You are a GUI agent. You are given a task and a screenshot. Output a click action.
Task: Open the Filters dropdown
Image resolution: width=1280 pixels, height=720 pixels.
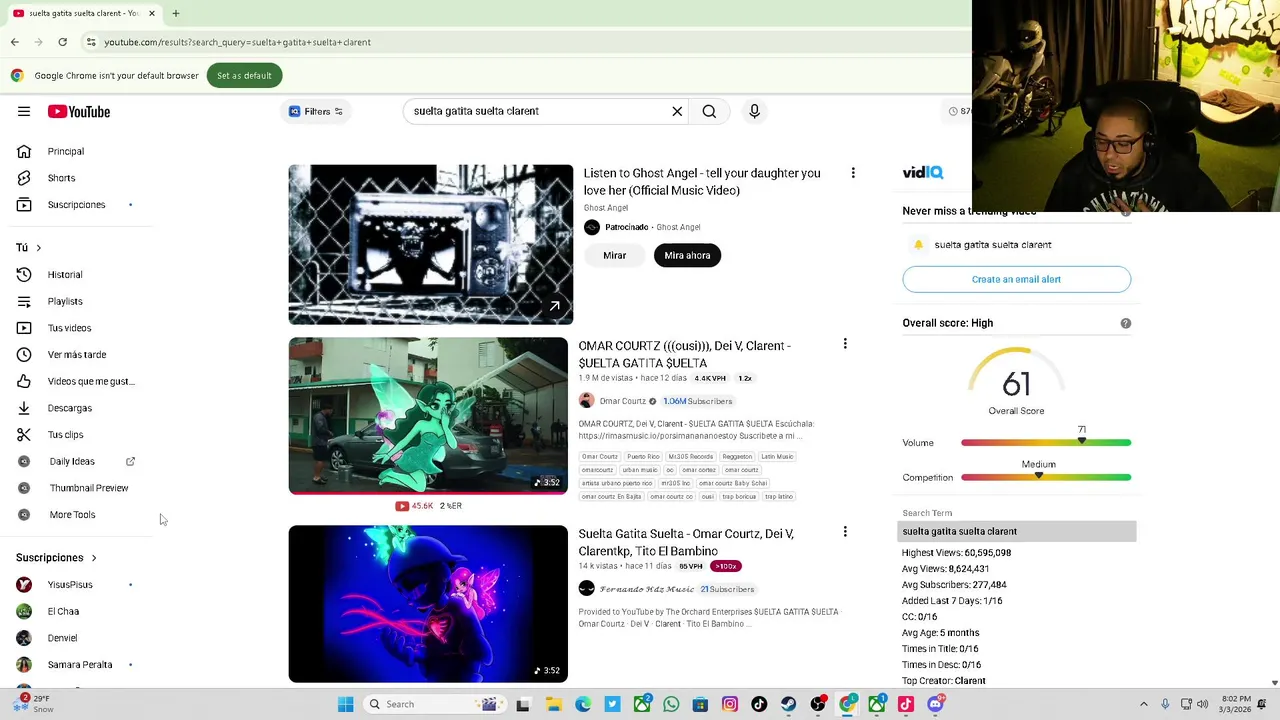click(x=316, y=111)
